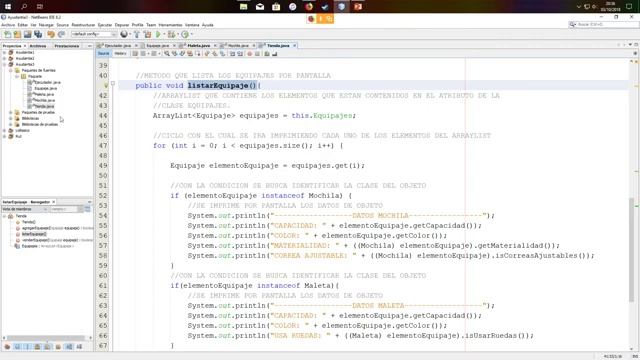Collapse the listarEquipaje method fold marker

tap(113, 83)
